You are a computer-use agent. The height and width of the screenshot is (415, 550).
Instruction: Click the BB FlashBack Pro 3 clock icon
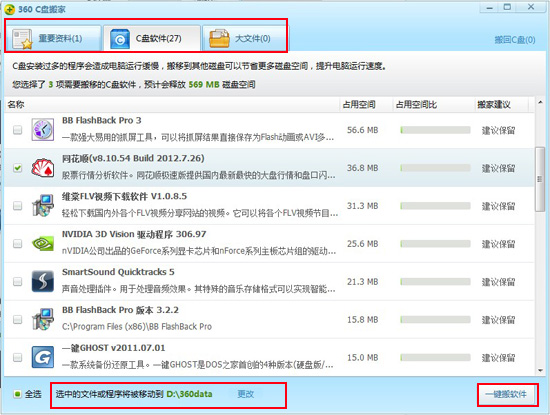43,129
